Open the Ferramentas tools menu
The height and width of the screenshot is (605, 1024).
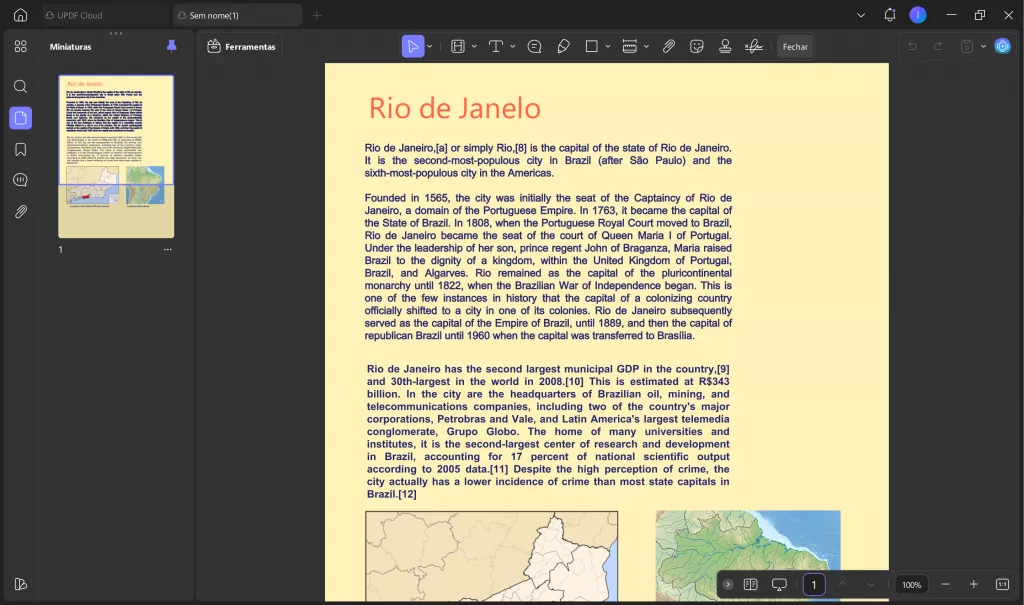(x=241, y=46)
